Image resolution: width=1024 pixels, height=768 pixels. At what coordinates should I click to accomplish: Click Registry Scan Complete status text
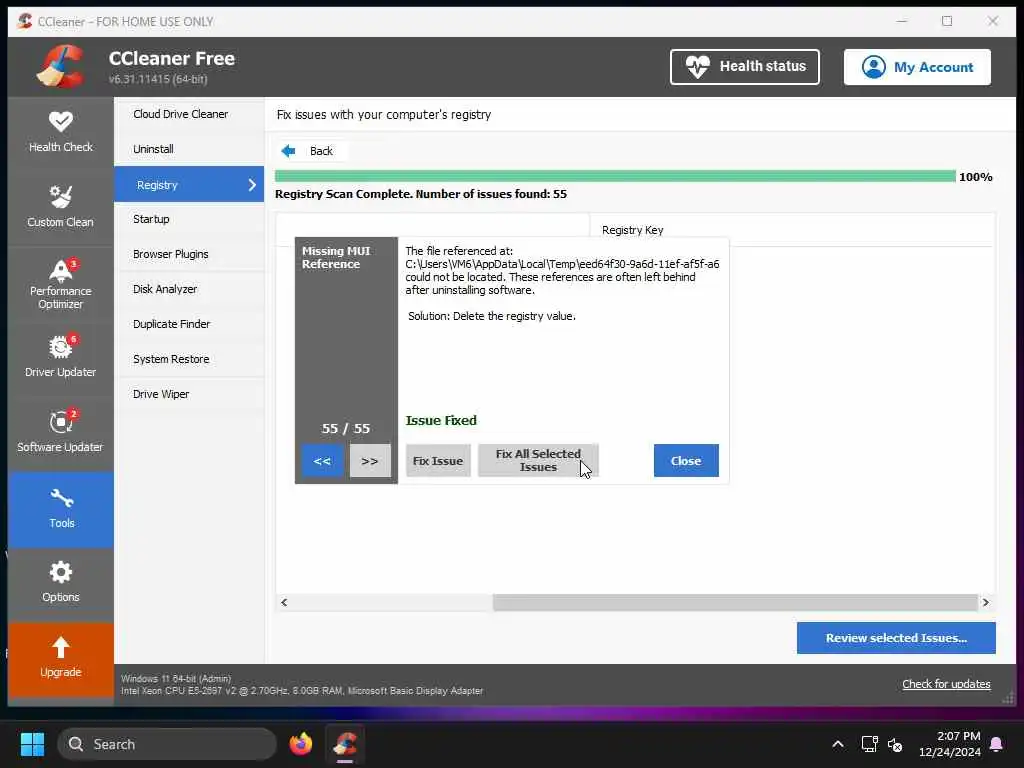tap(421, 194)
